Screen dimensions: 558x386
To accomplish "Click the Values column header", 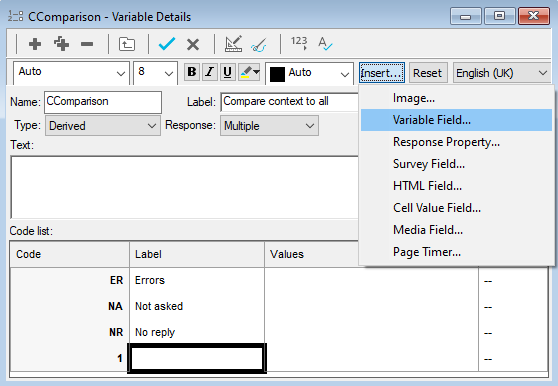I will [x=312, y=254].
